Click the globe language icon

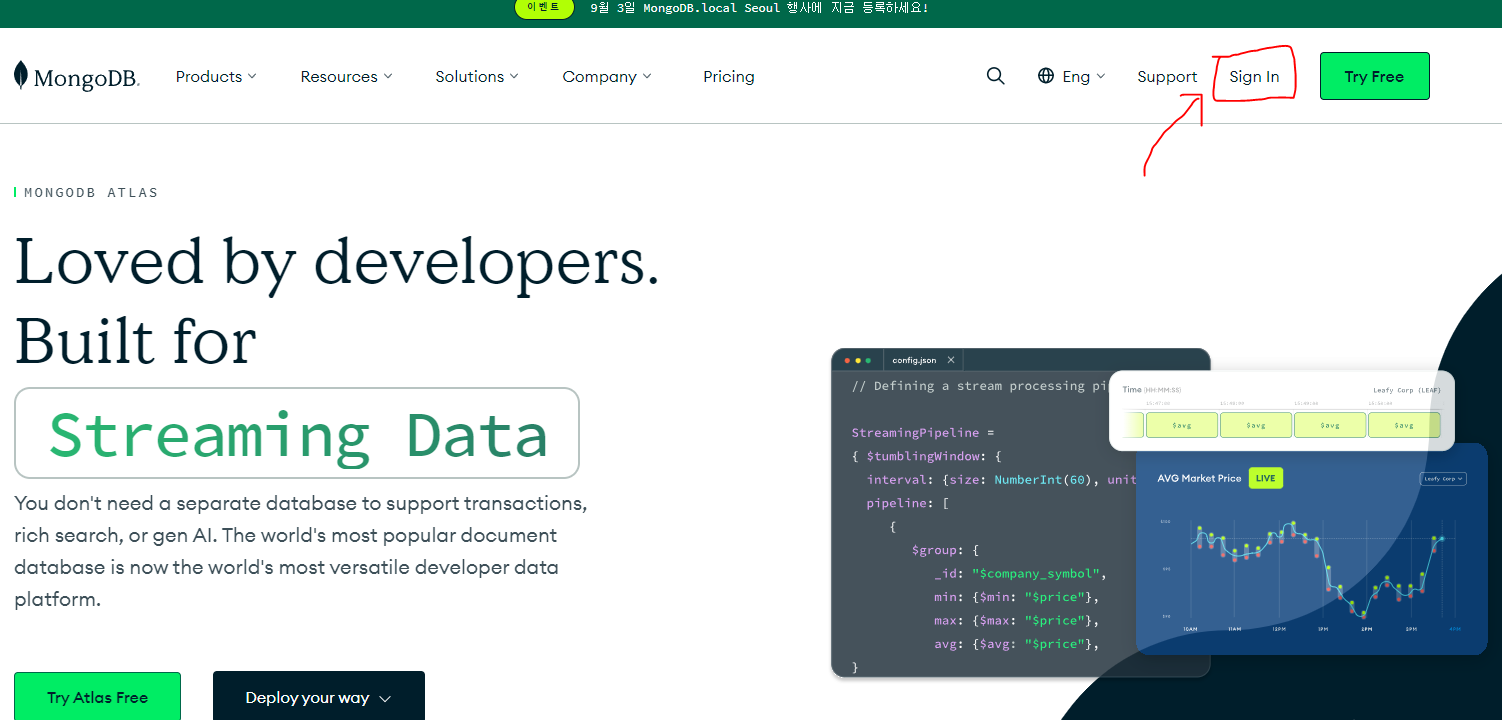(x=1046, y=76)
